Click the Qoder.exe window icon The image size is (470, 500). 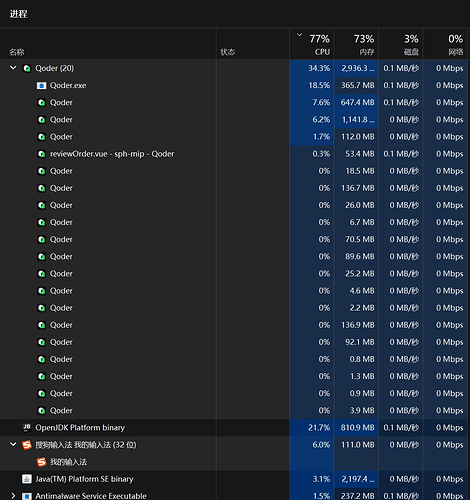click(x=41, y=86)
